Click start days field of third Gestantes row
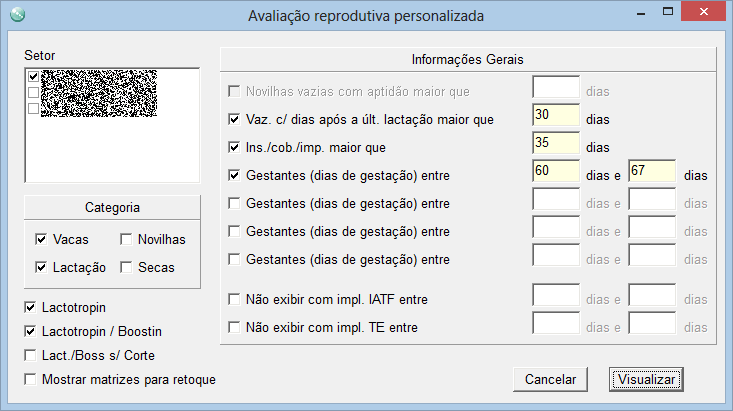733x411 pixels. 556,227
